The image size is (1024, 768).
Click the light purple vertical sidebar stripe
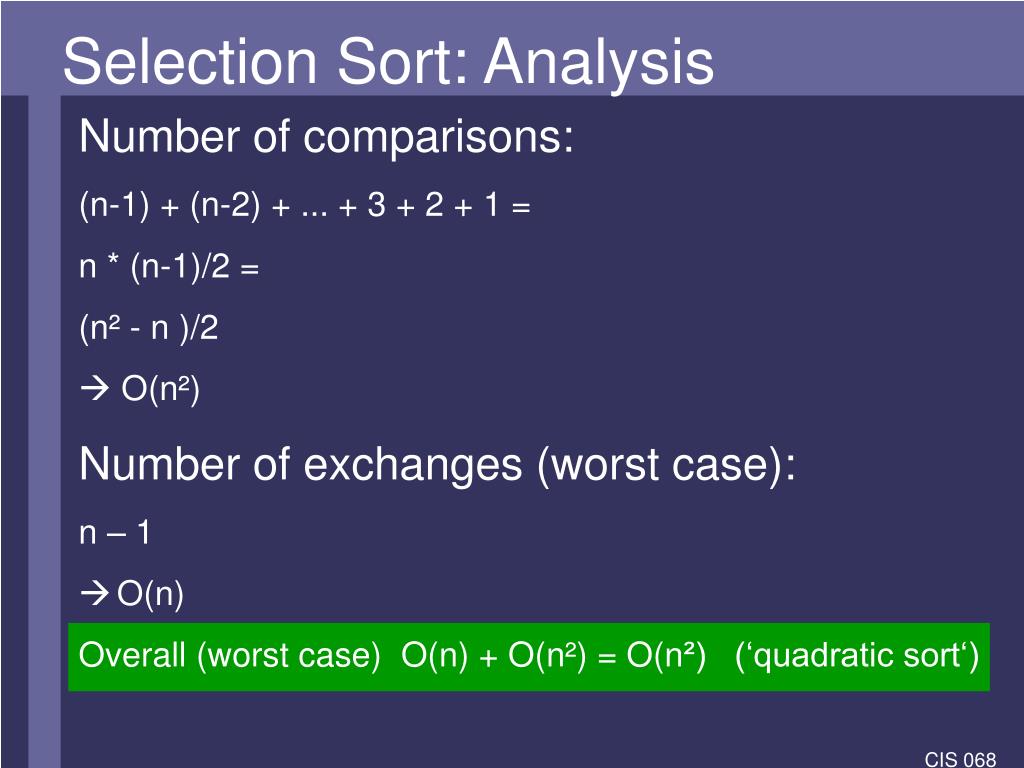pyautogui.click(x=44, y=431)
